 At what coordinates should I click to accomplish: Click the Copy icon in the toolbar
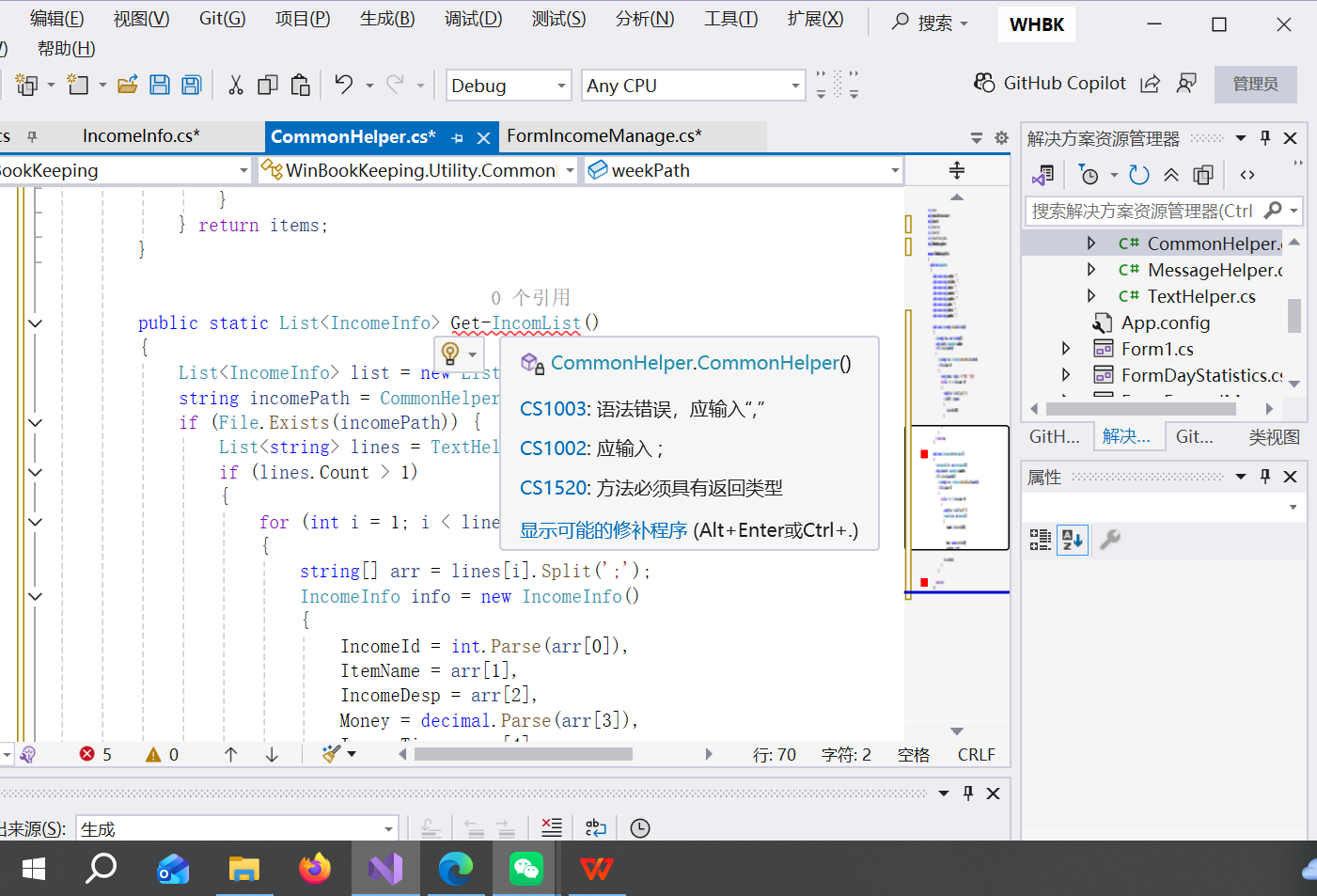(x=268, y=86)
